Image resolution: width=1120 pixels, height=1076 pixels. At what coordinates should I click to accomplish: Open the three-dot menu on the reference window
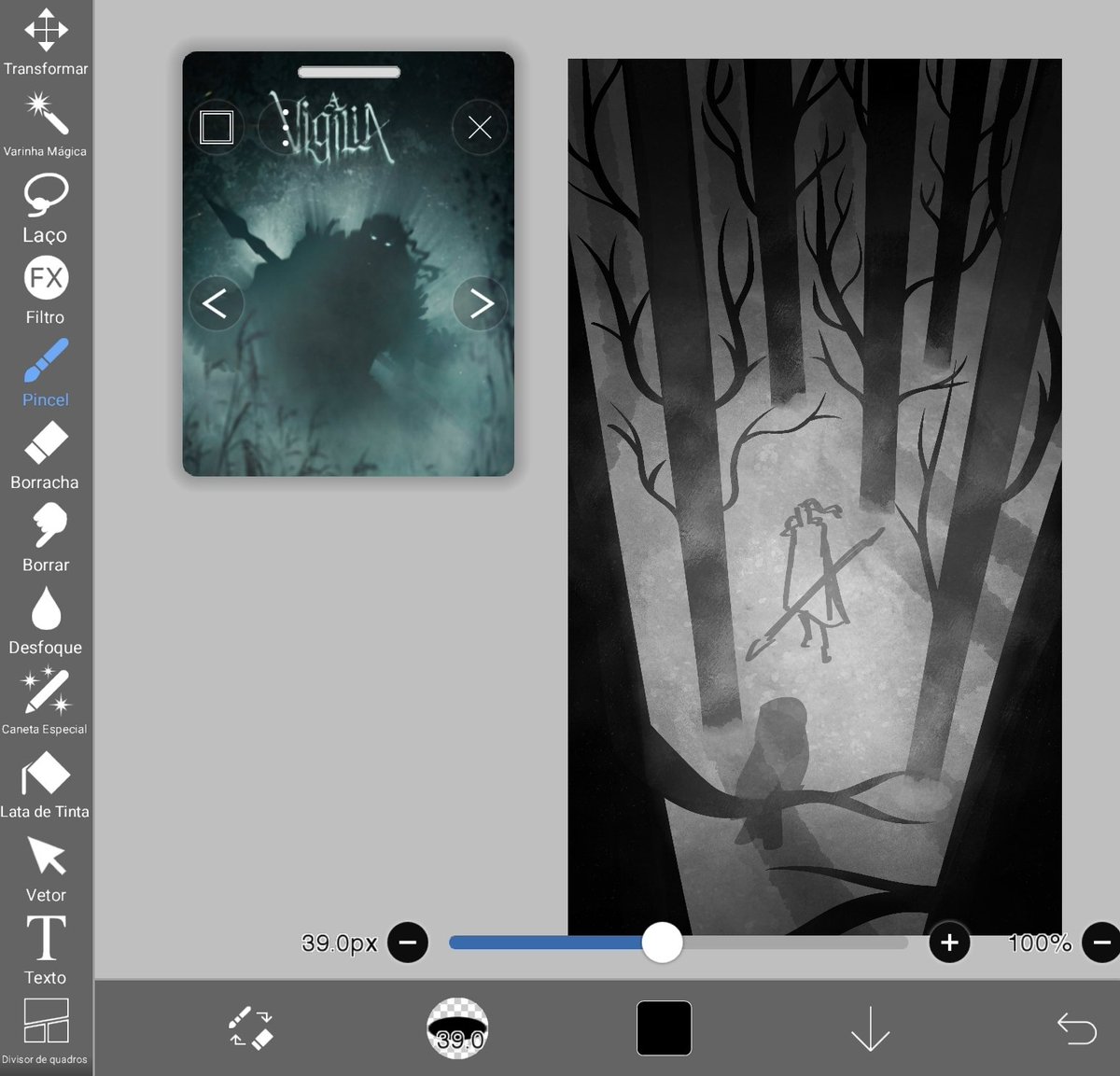click(286, 127)
